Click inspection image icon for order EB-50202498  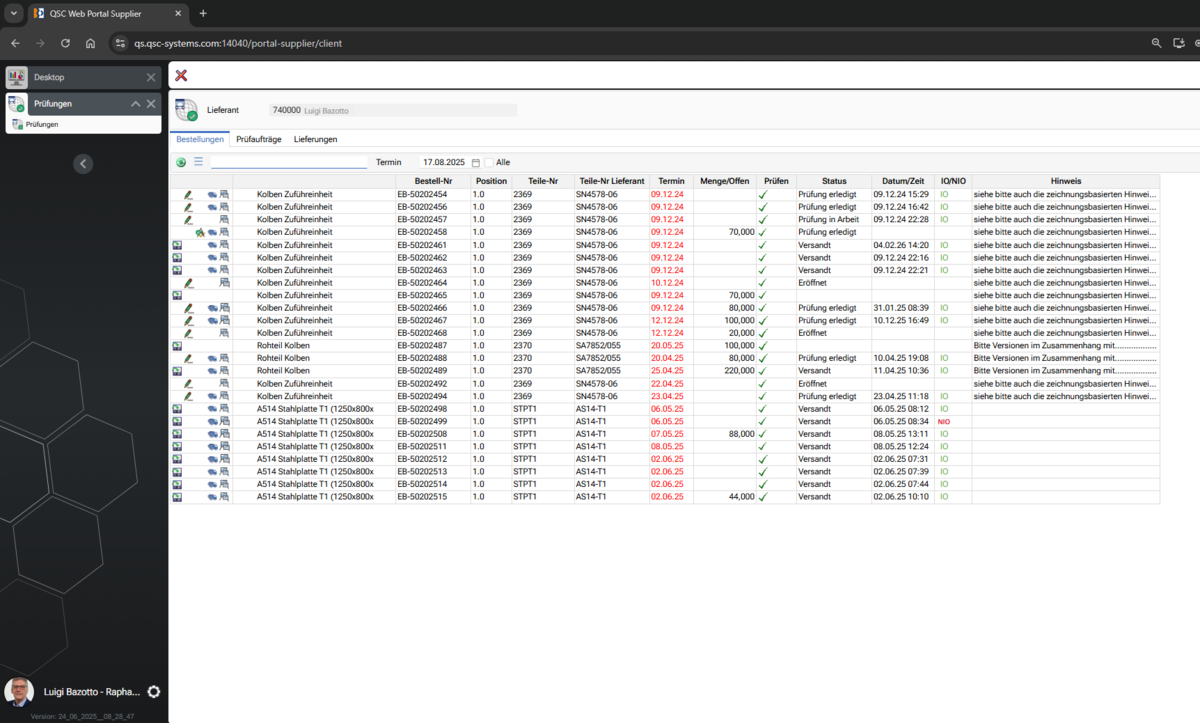pos(177,409)
